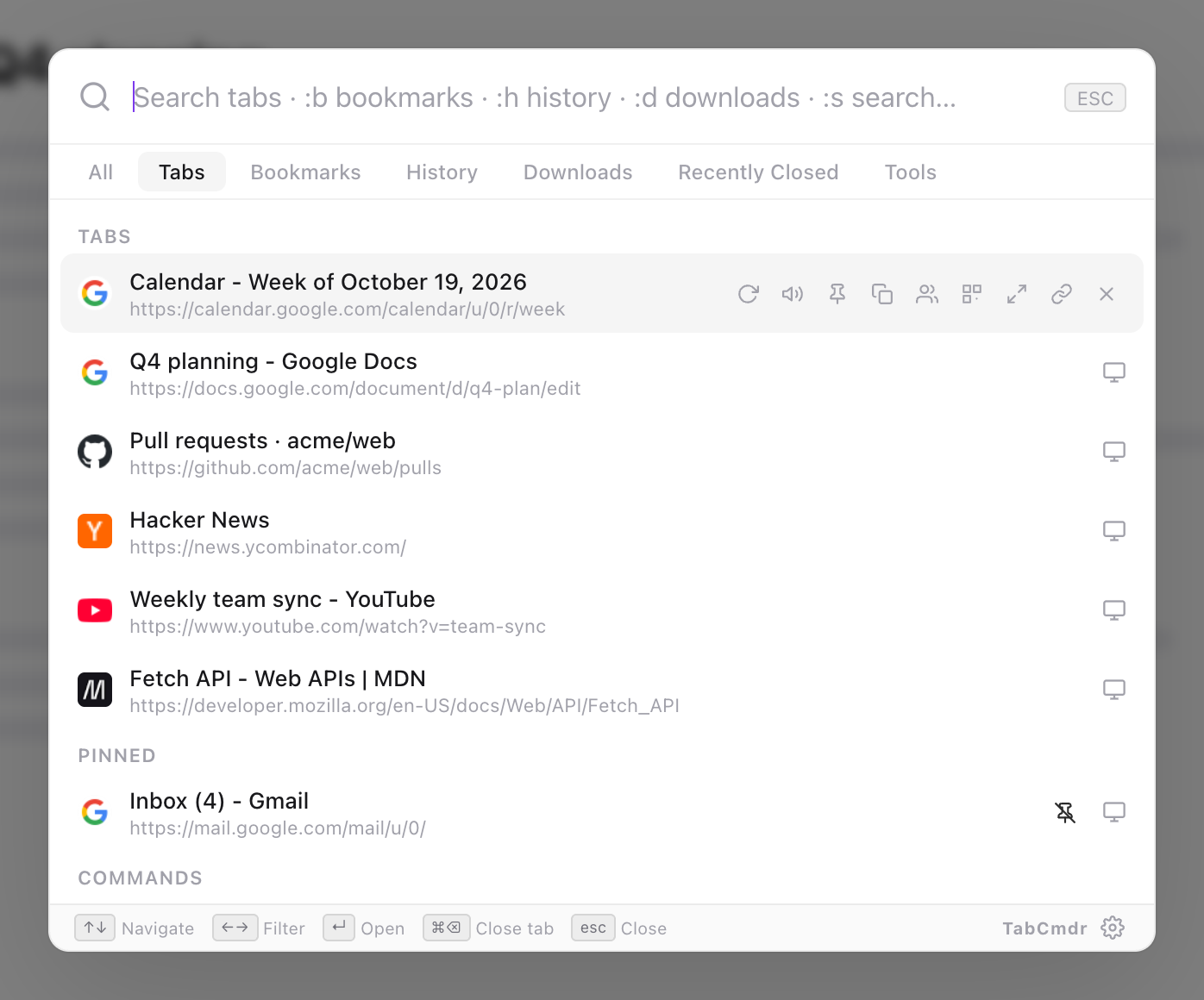1204x1000 pixels.
Task: Click the Google favicon on Calendar row
Action: click(x=95, y=293)
